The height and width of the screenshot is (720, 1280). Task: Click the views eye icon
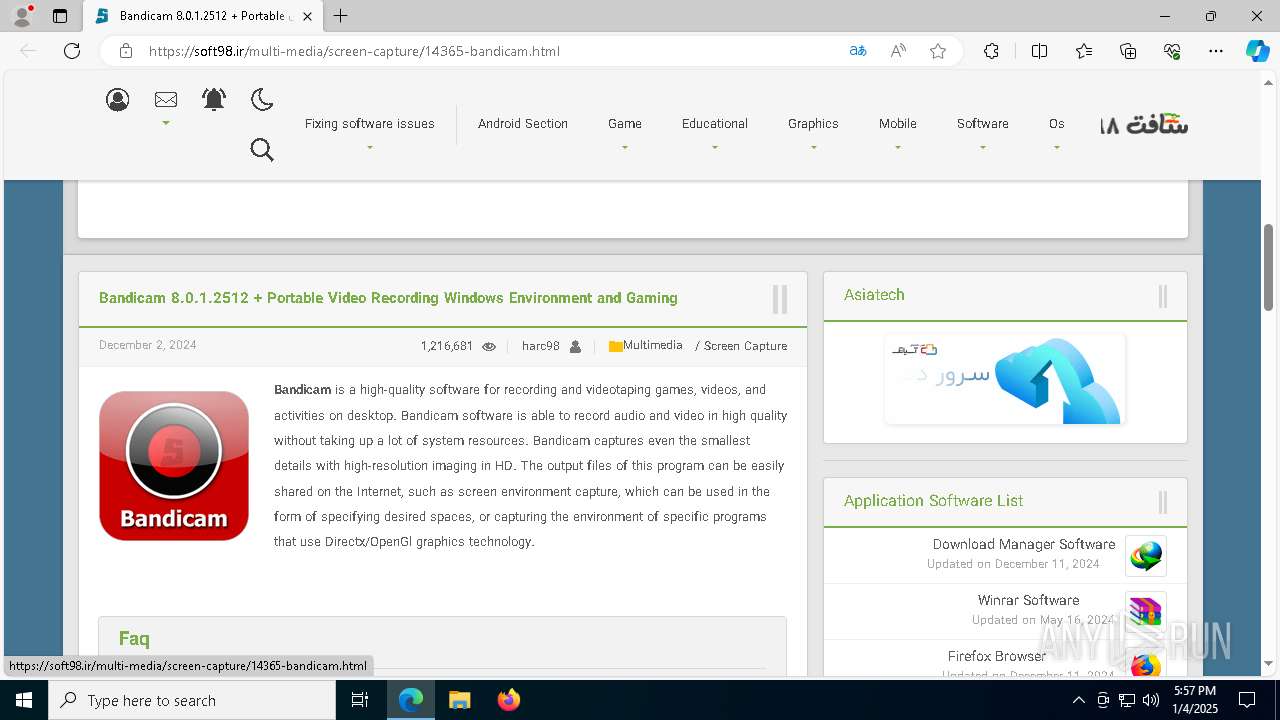point(489,347)
